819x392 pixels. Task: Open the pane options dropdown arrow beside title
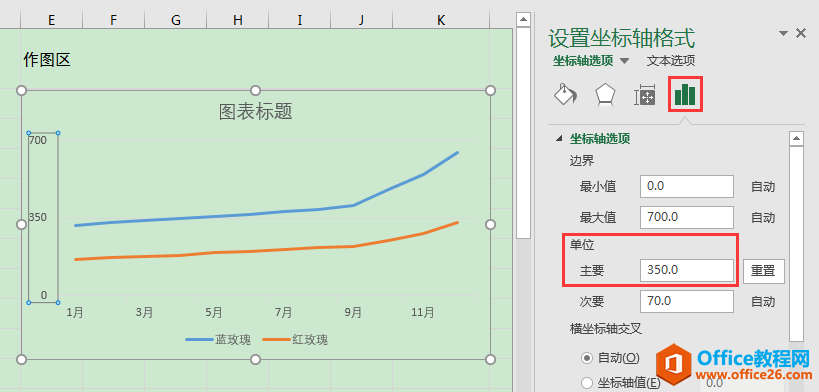[783, 33]
